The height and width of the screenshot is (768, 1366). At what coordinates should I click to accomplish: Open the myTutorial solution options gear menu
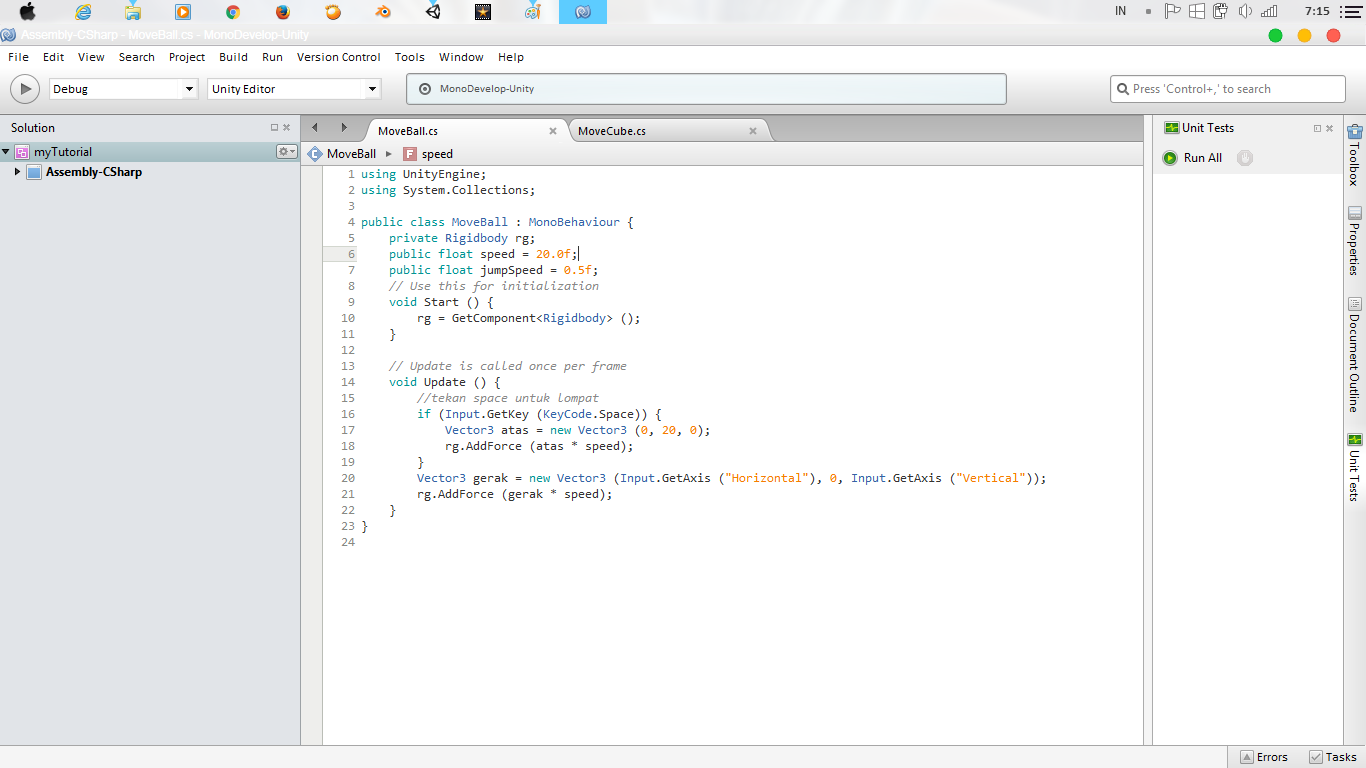point(285,151)
